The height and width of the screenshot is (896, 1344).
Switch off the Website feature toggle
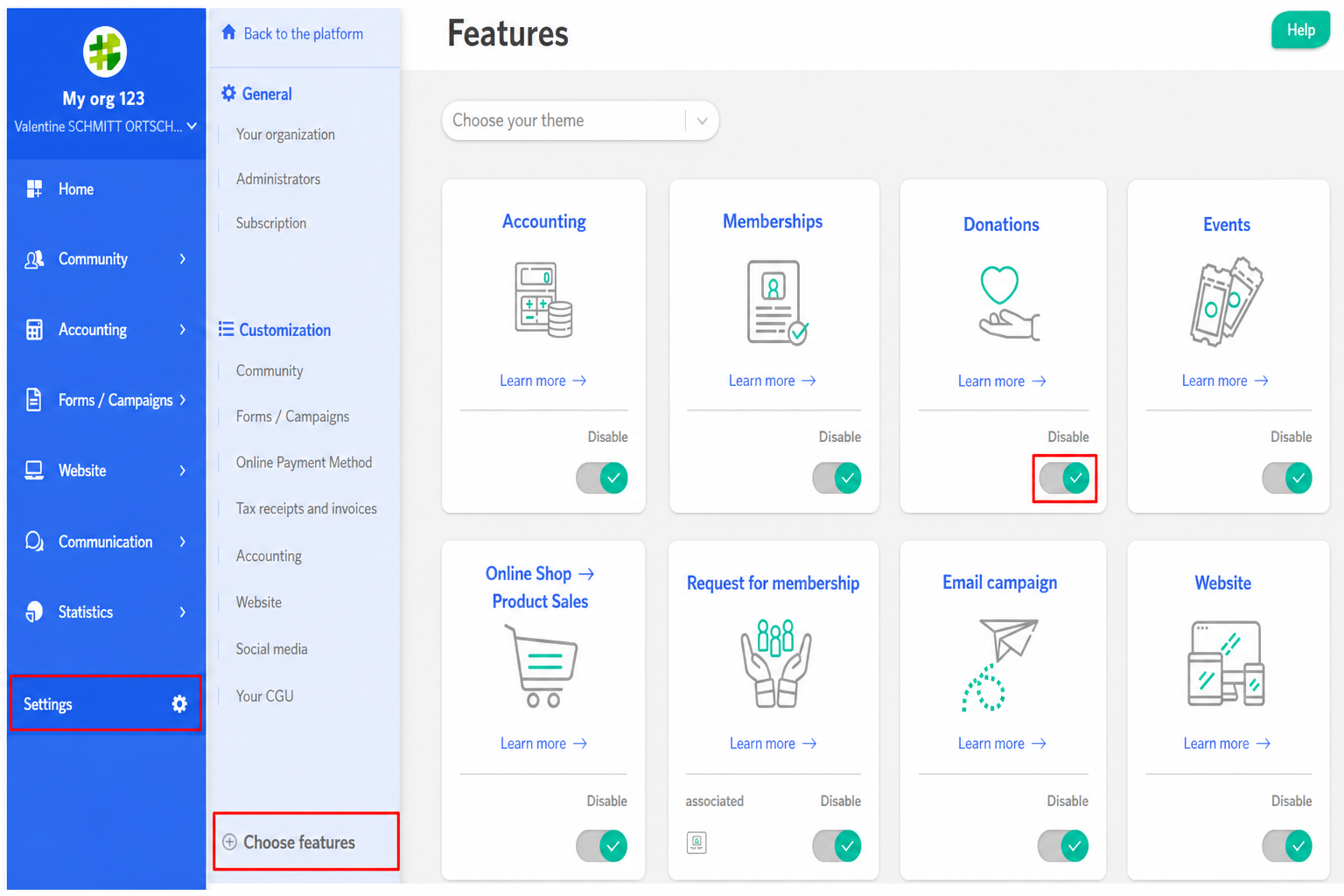[1287, 846]
